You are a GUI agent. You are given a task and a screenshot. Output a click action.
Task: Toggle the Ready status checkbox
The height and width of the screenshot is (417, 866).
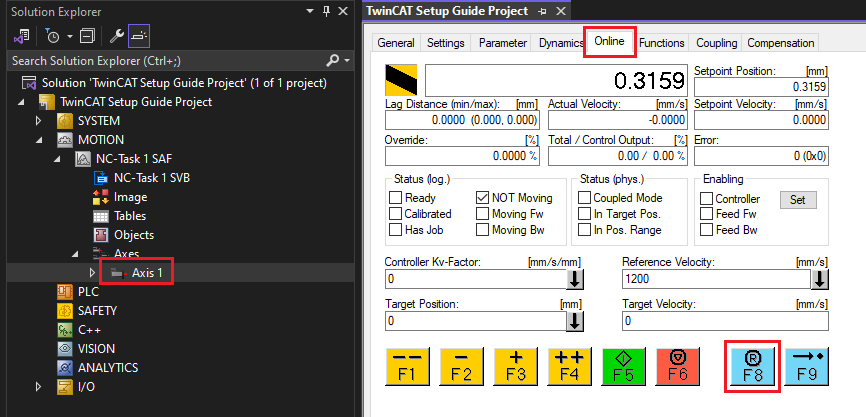395,198
